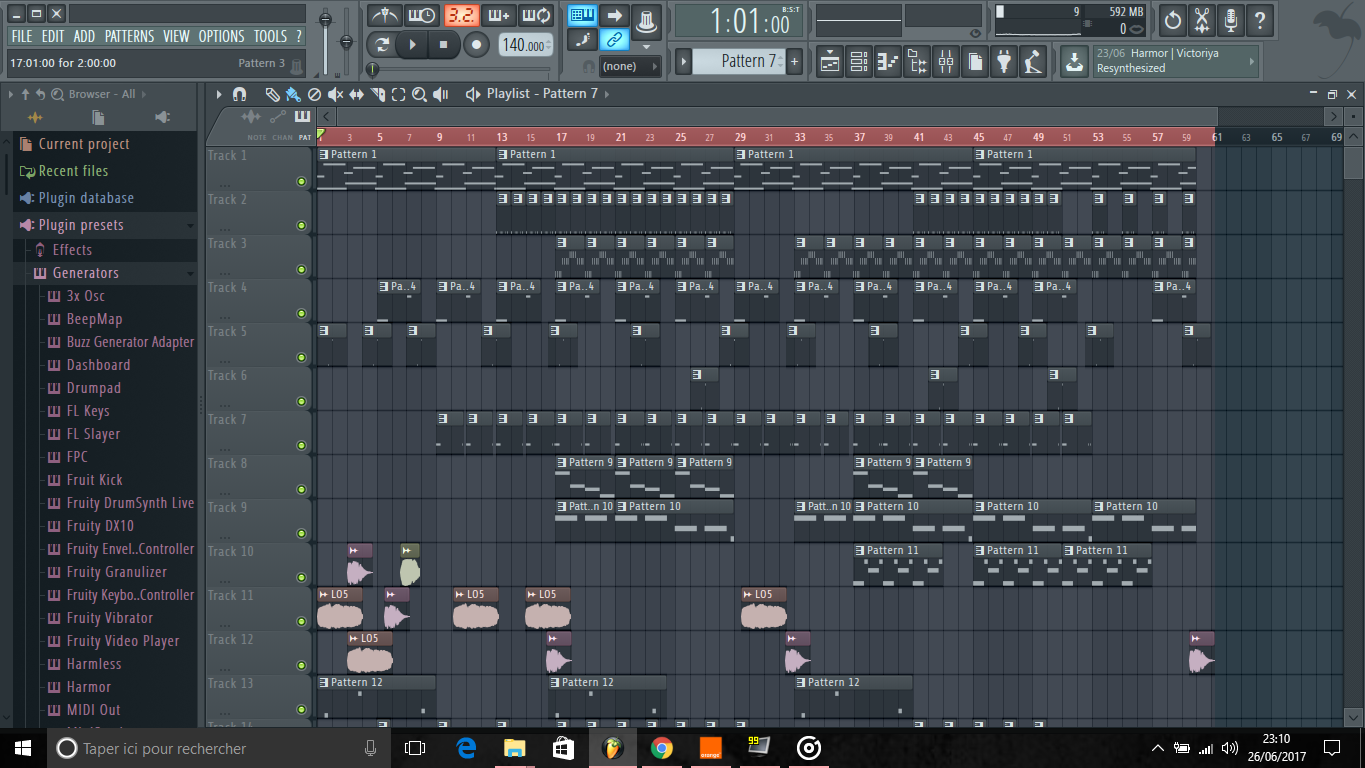Click the undo history circular arrow icon
The image size is (1365, 768).
[1172, 19]
